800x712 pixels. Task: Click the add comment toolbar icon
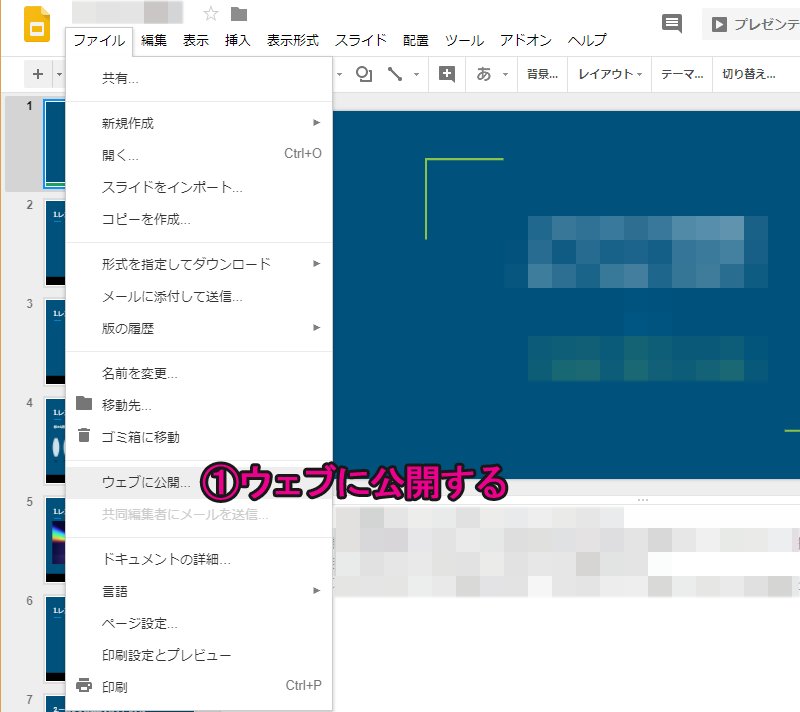click(x=447, y=74)
